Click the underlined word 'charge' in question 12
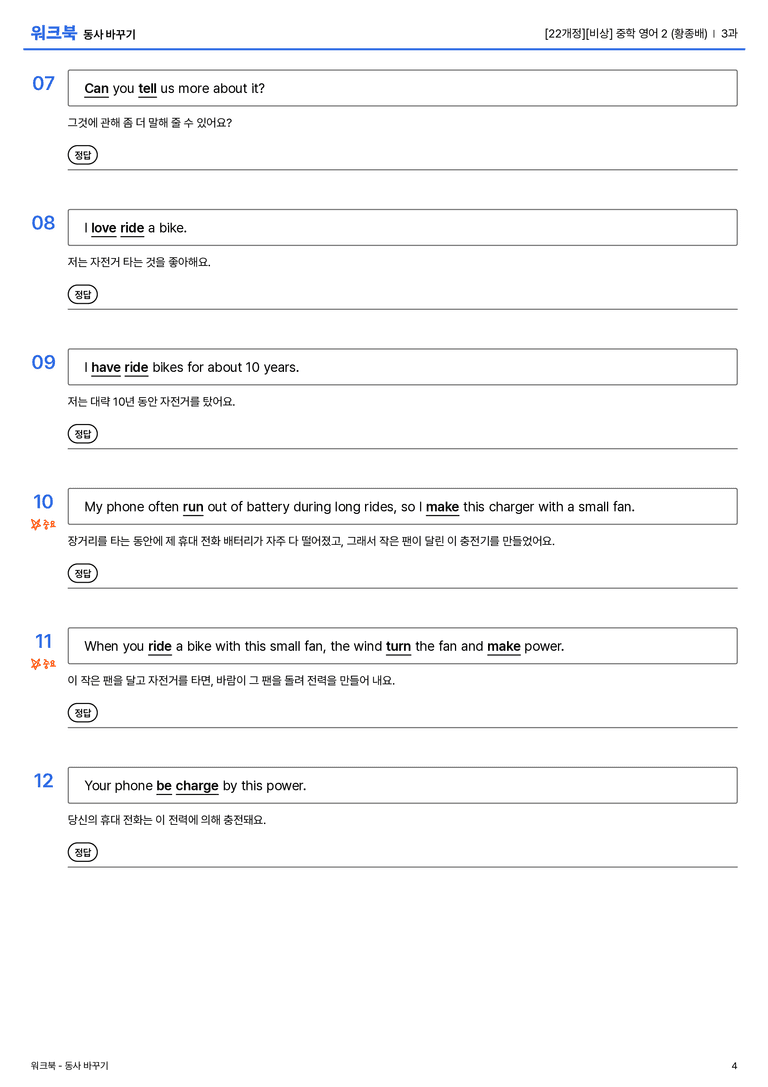 pos(197,785)
